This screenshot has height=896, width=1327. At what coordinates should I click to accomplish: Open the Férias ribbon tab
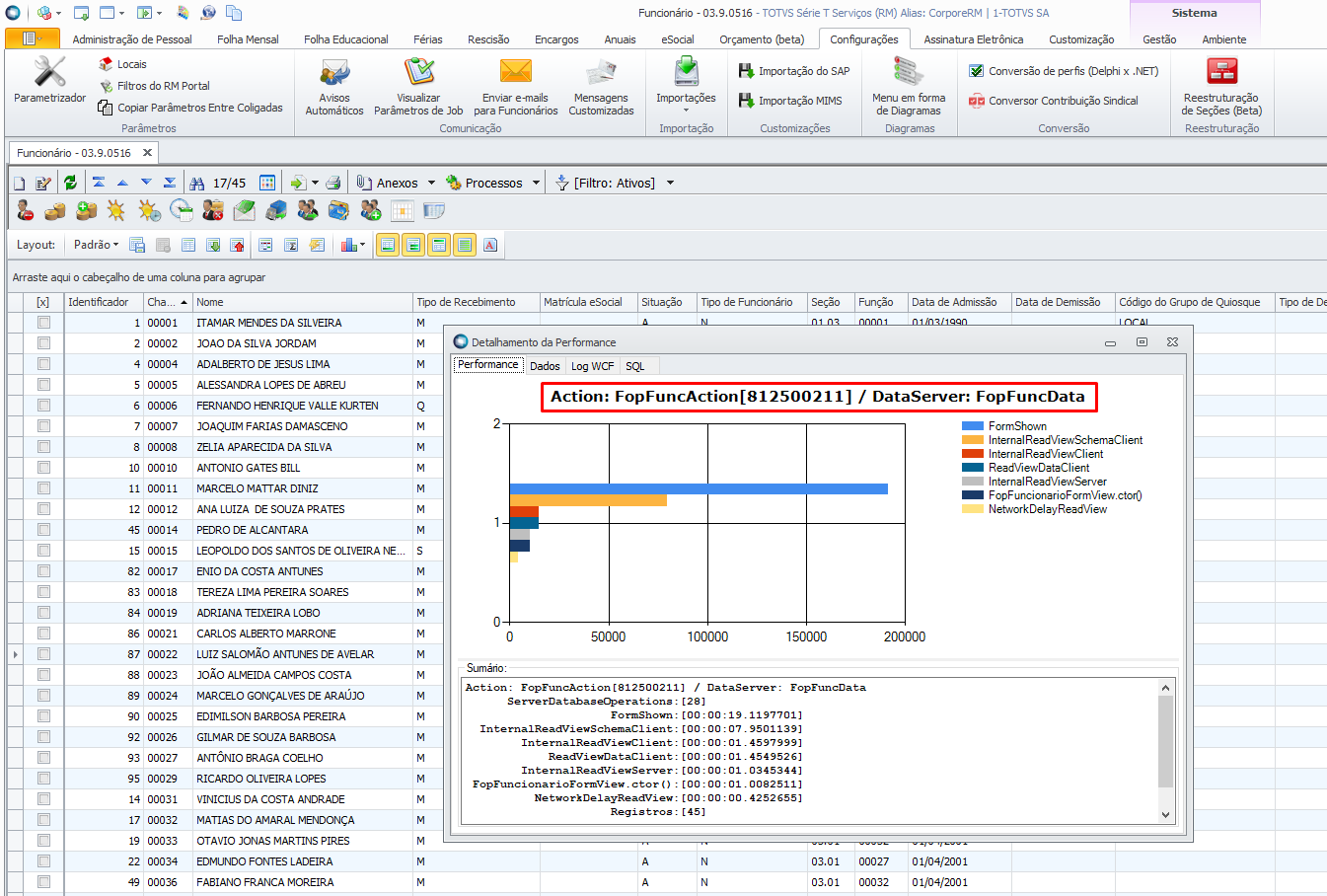click(428, 39)
